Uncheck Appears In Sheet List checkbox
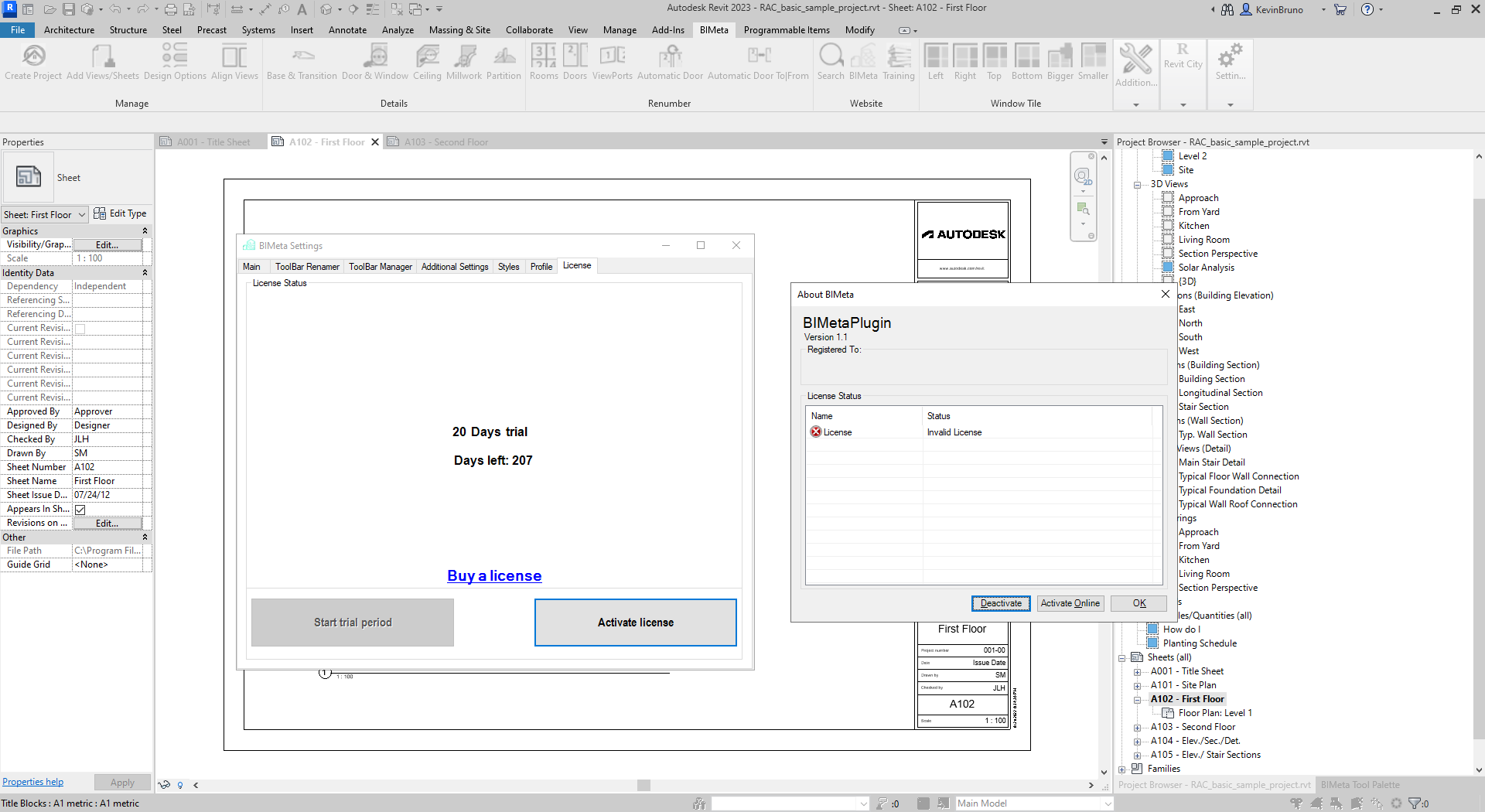The height and width of the screenshot is (812, 1485). click(x=80, y=510)
